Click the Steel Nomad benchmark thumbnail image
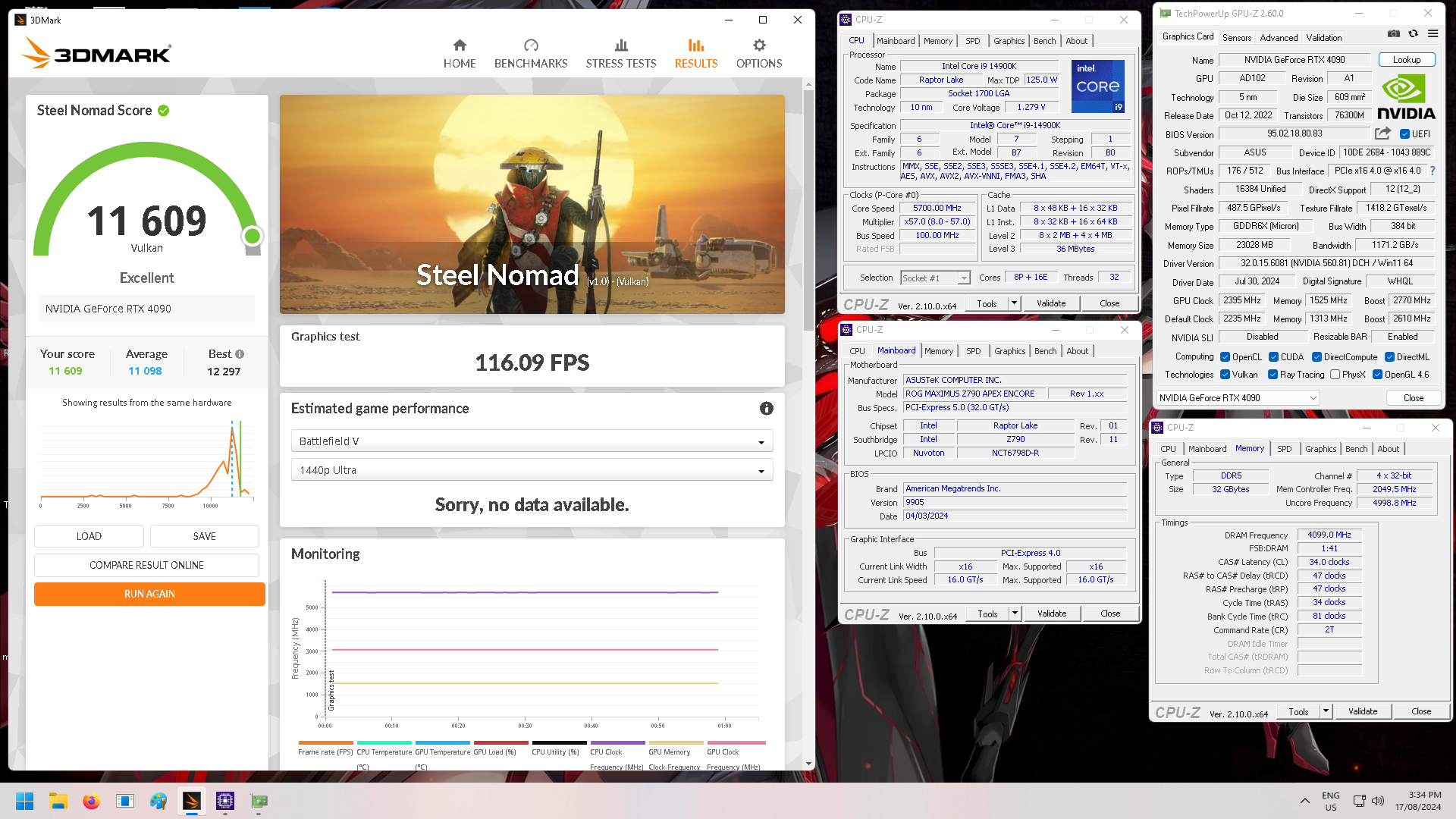The height and width of the screenshot is (819, 1456). (532, 204)
